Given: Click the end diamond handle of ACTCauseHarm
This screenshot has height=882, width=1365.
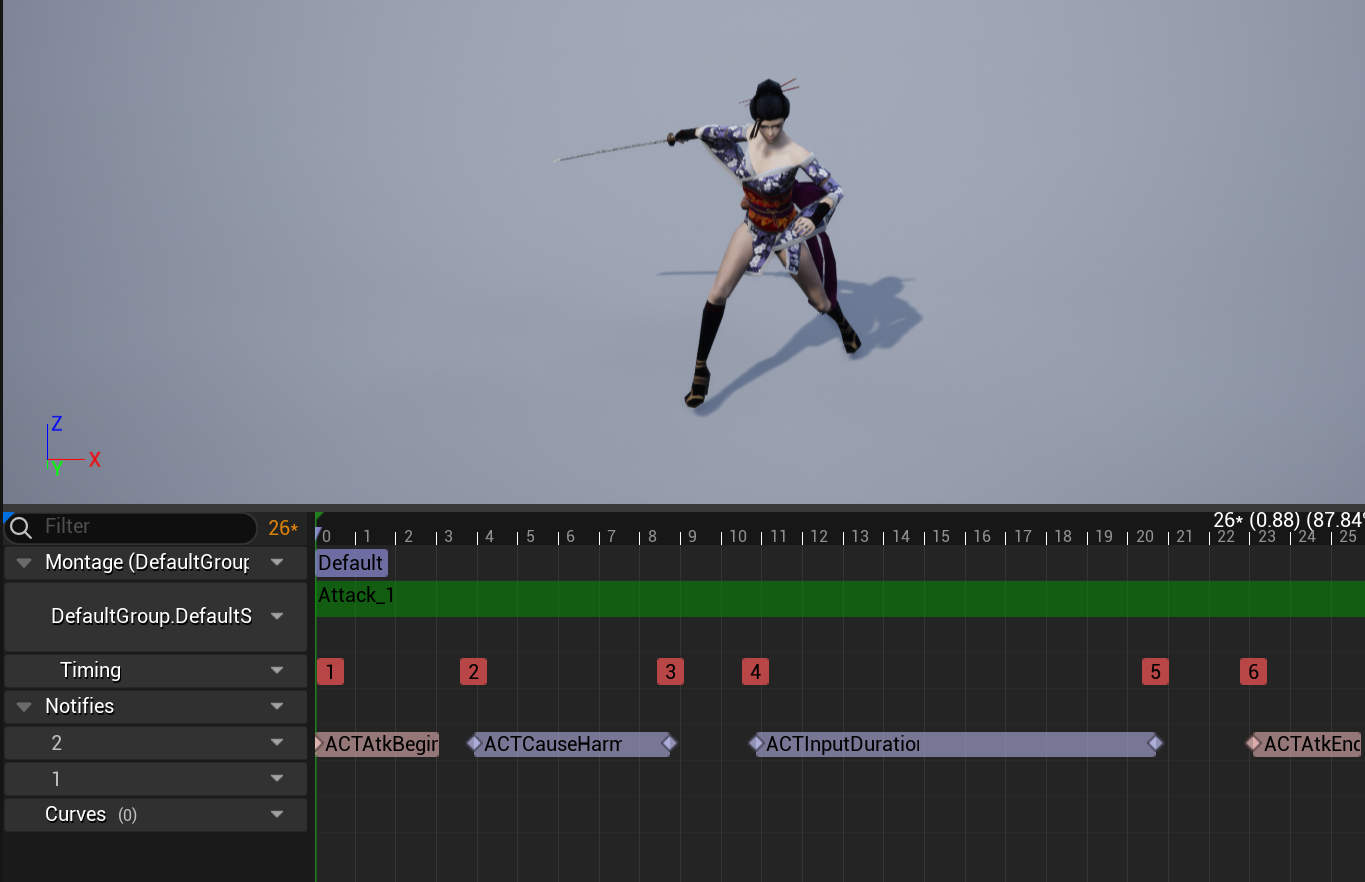Looking at the screenshot, I should (x=670, y=743).
